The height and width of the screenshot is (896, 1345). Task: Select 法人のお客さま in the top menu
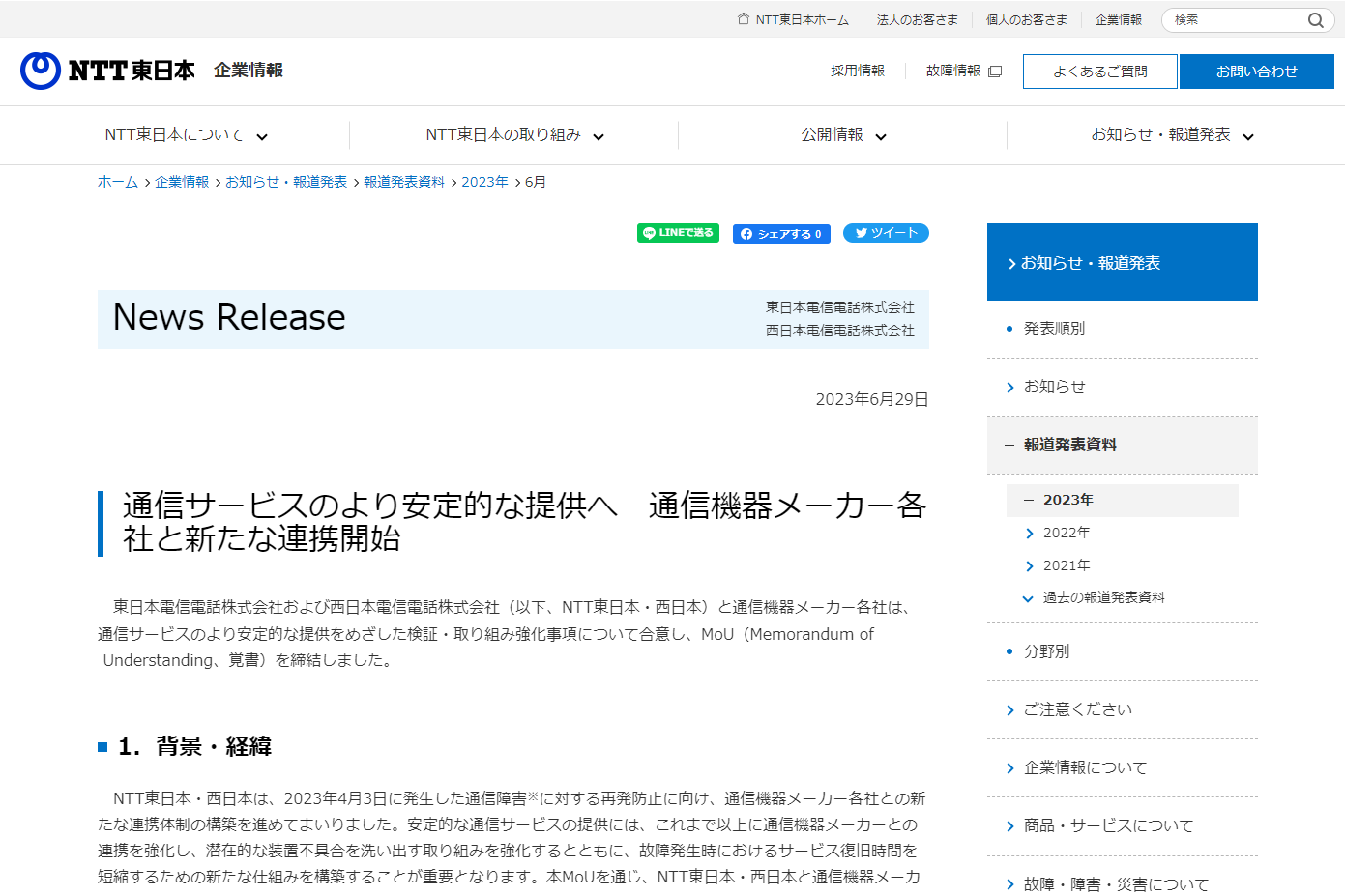click(x=917, y=17)
